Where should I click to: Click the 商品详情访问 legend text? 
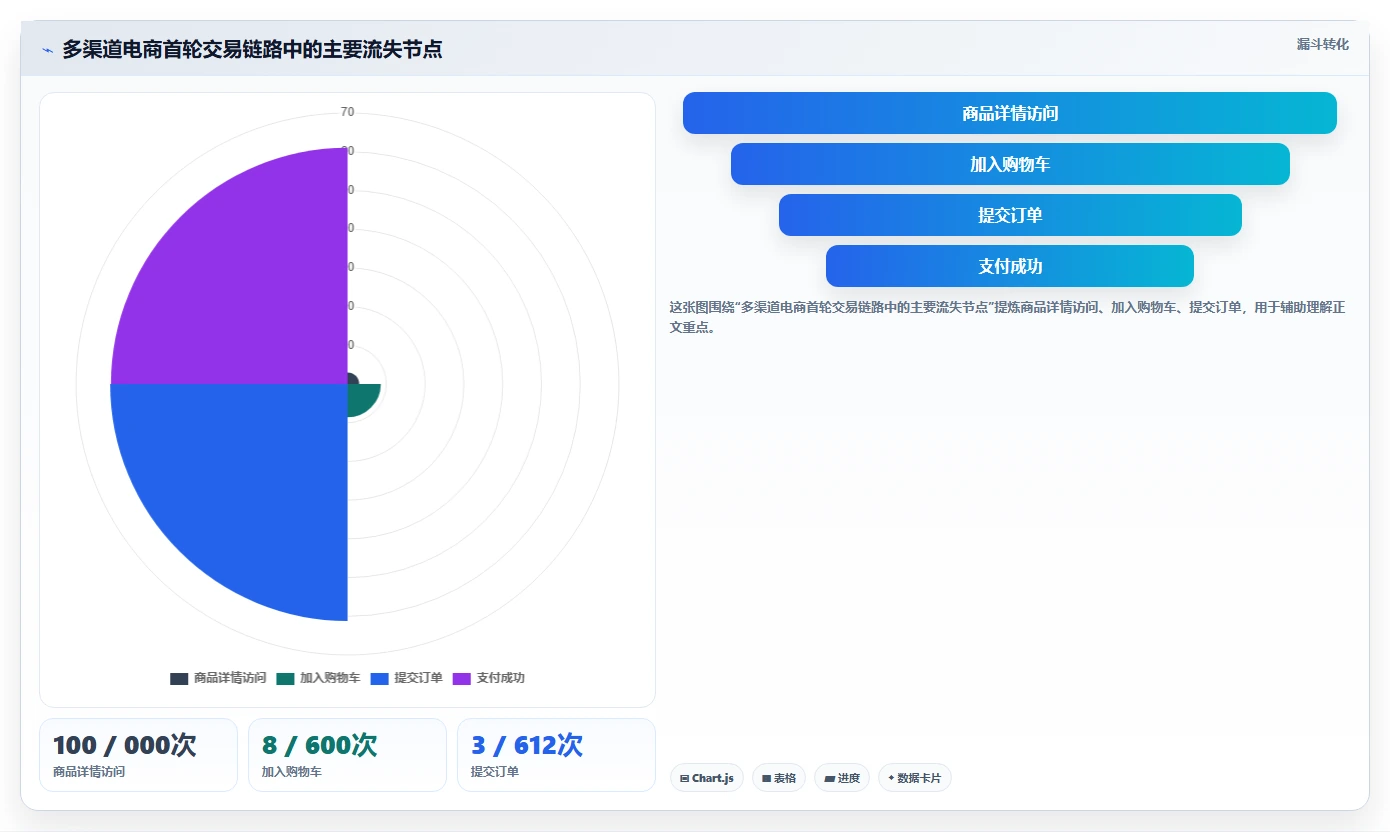click(x=230, y=678)
